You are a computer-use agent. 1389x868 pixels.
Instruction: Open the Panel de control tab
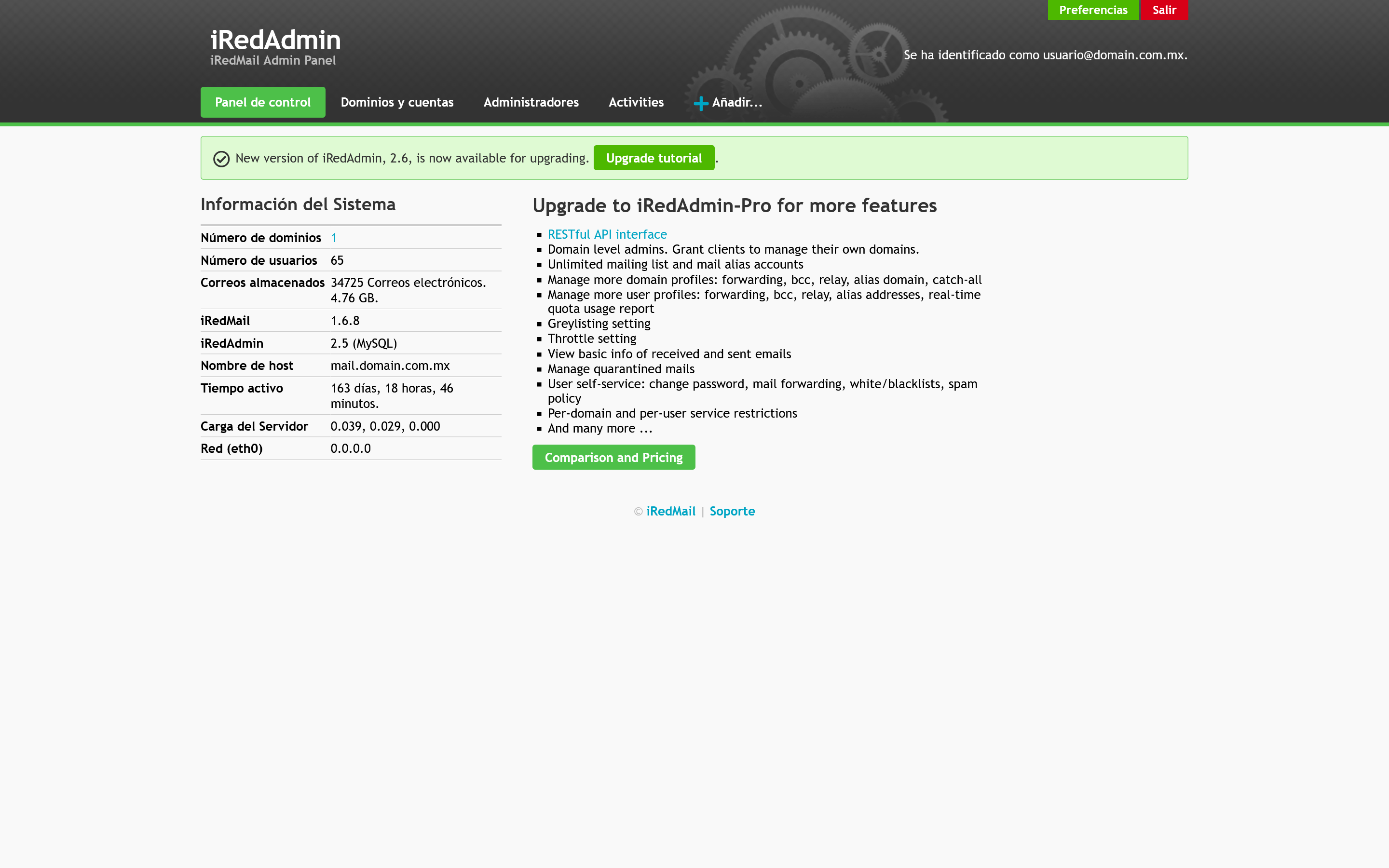(x=263, y=102)
